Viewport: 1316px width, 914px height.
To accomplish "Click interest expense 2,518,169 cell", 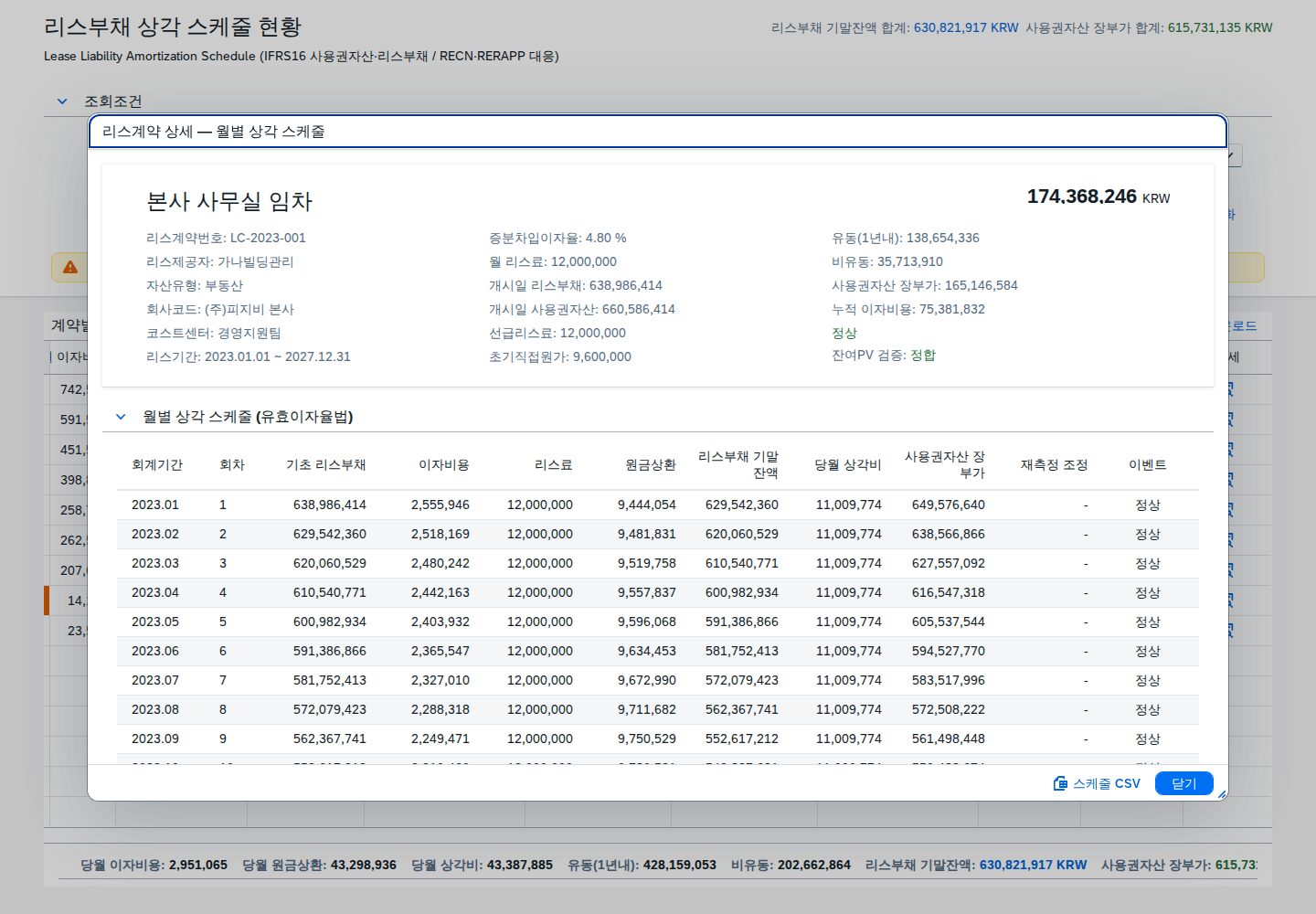I will tap(440, 534).
